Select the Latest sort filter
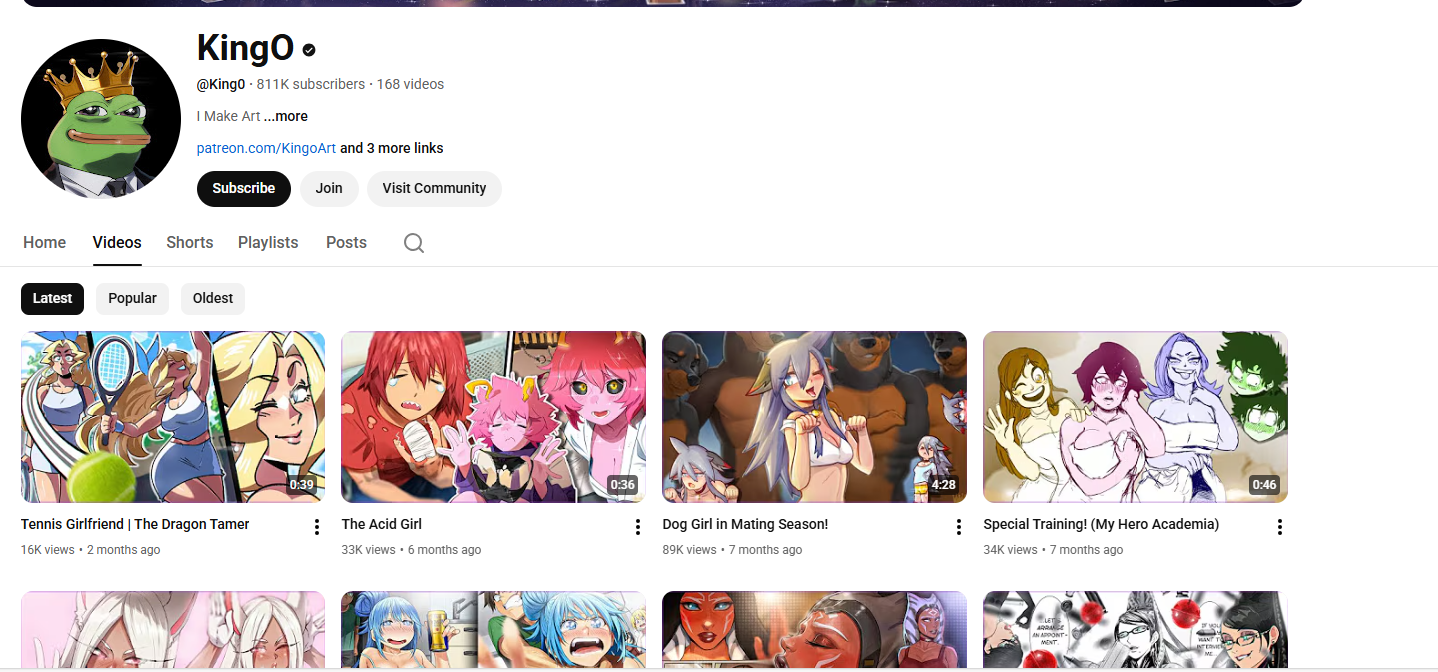1438x672 pixels. click(x=52, y=298)
